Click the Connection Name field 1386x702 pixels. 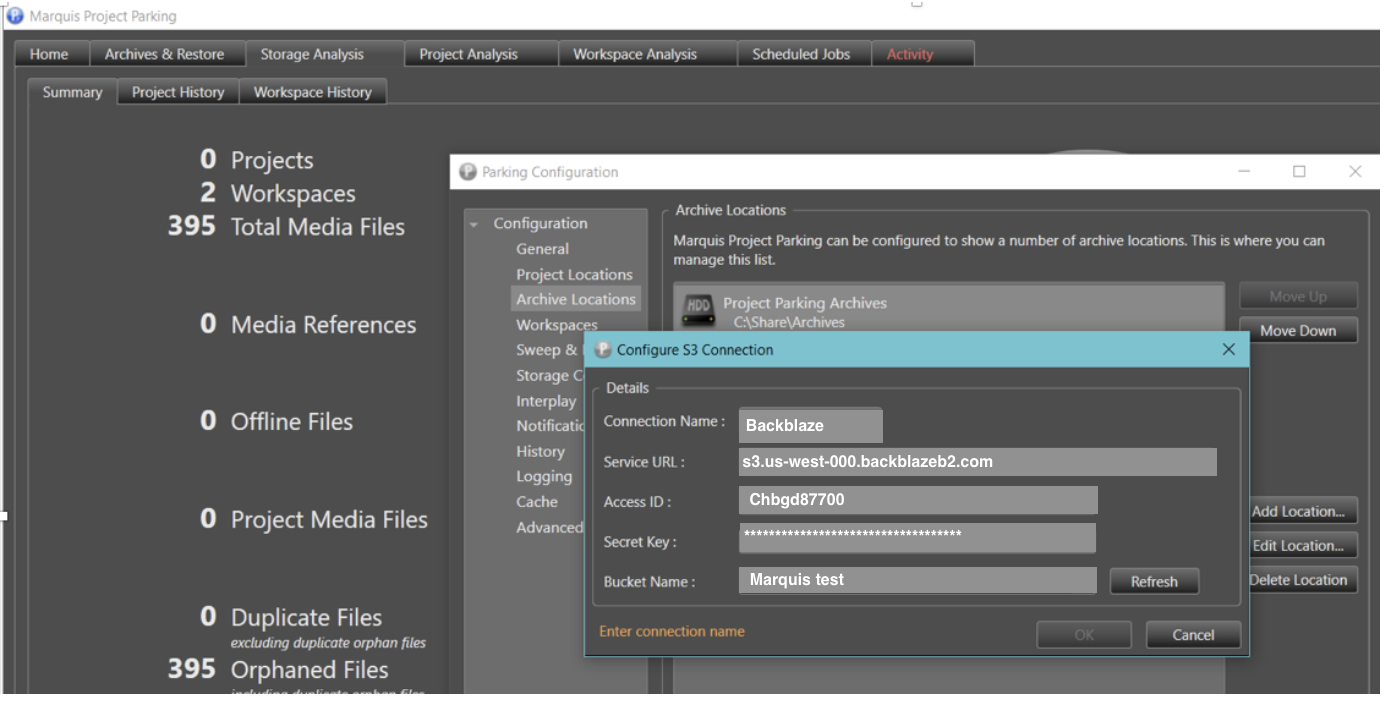pos(811,425)
